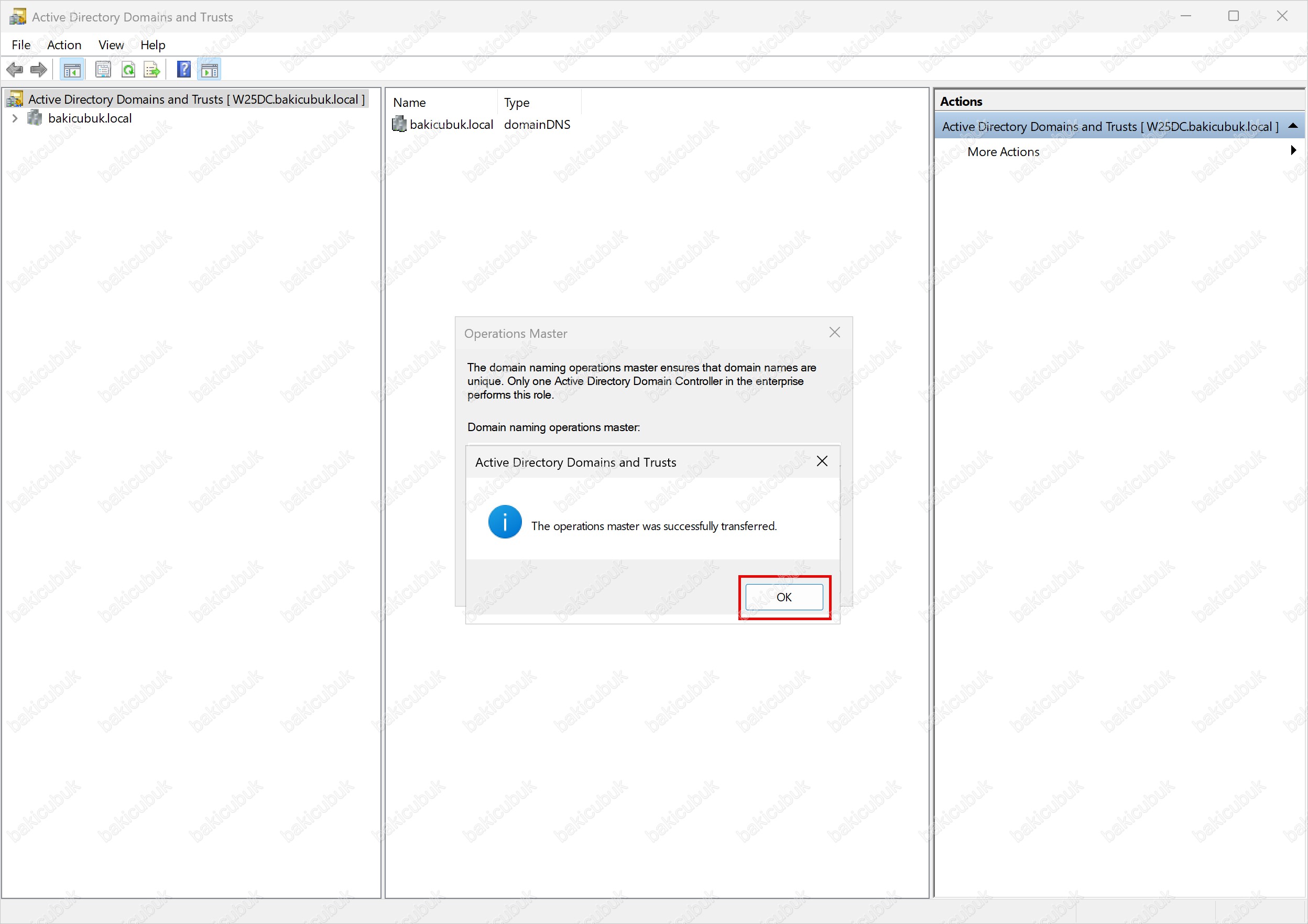Open the Help menu

pyautogui.click(x=152, y=45)
